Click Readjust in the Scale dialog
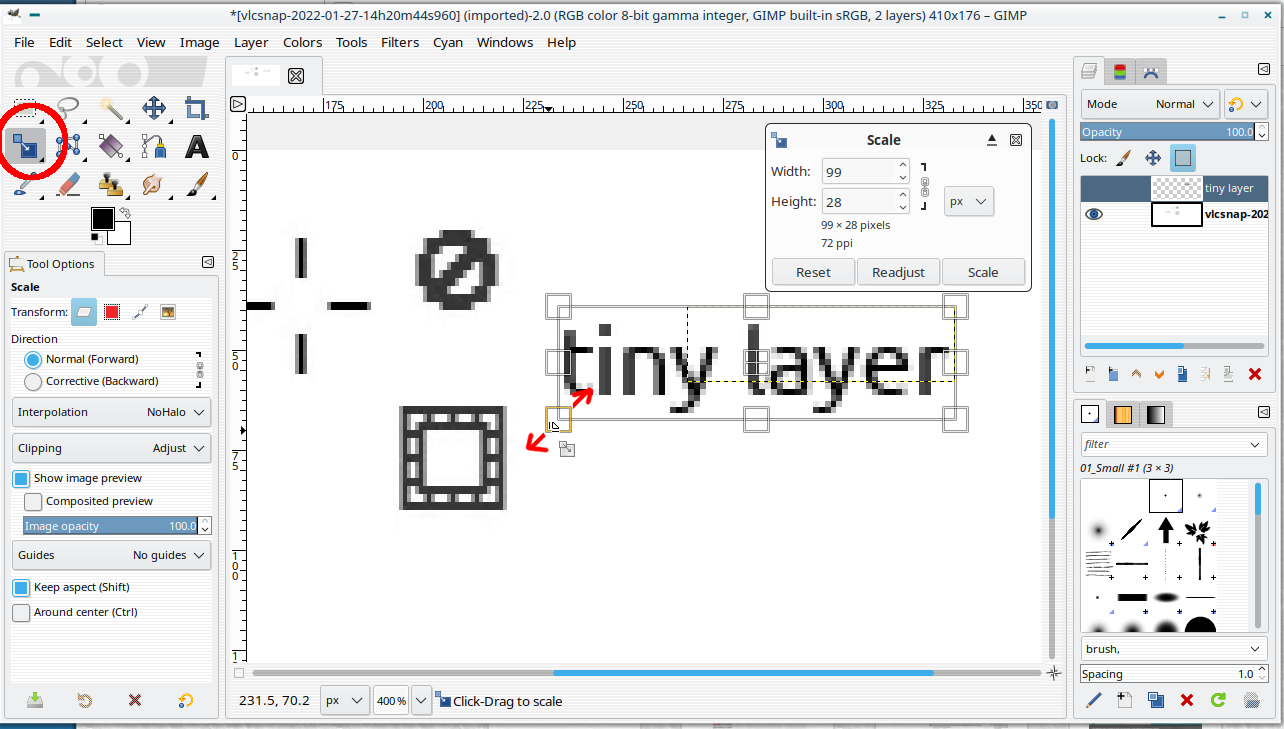1284x729 pixels. click(x=898, y=272)
